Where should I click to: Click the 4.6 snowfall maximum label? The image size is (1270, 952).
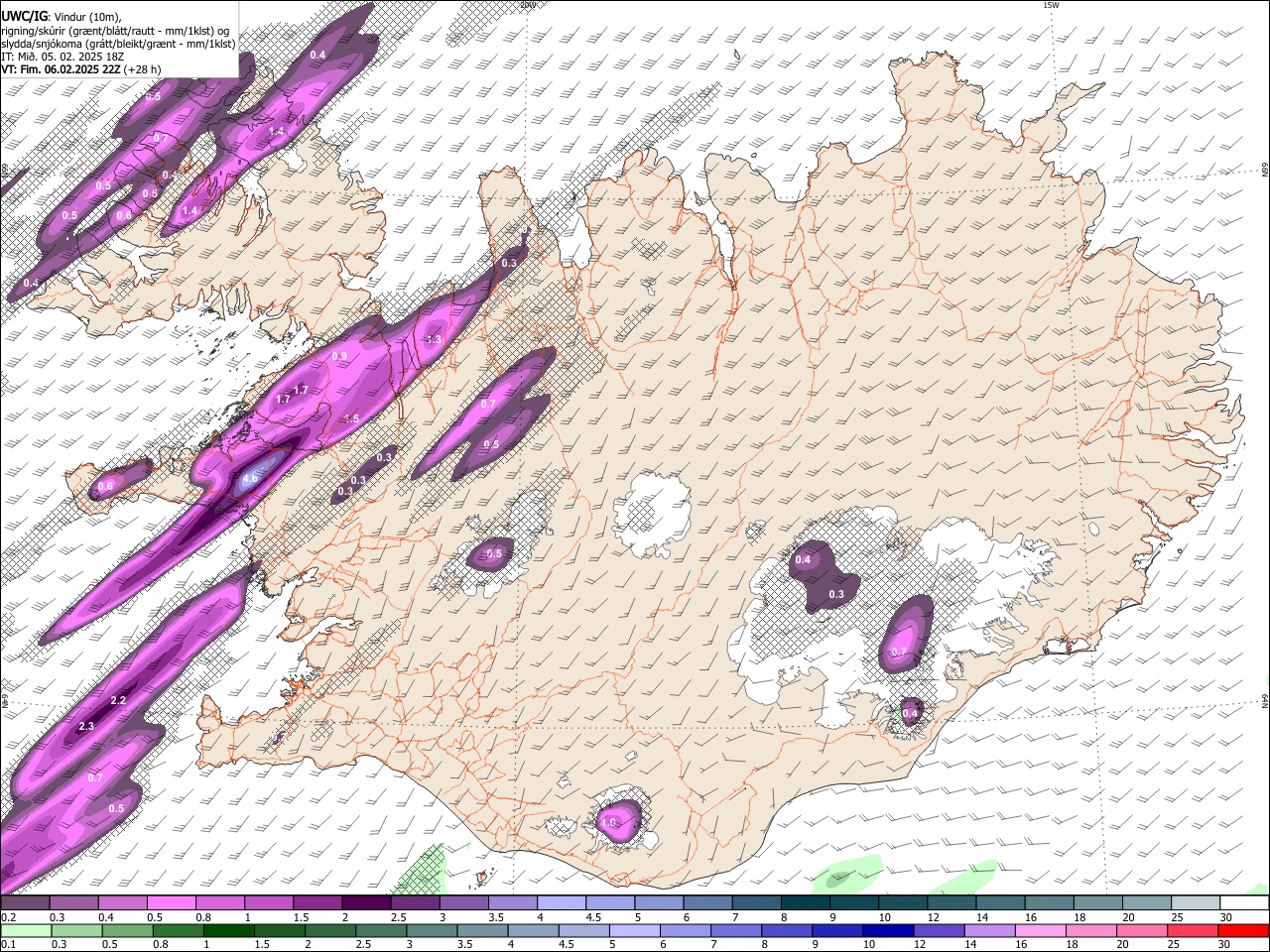coord(250,478)
